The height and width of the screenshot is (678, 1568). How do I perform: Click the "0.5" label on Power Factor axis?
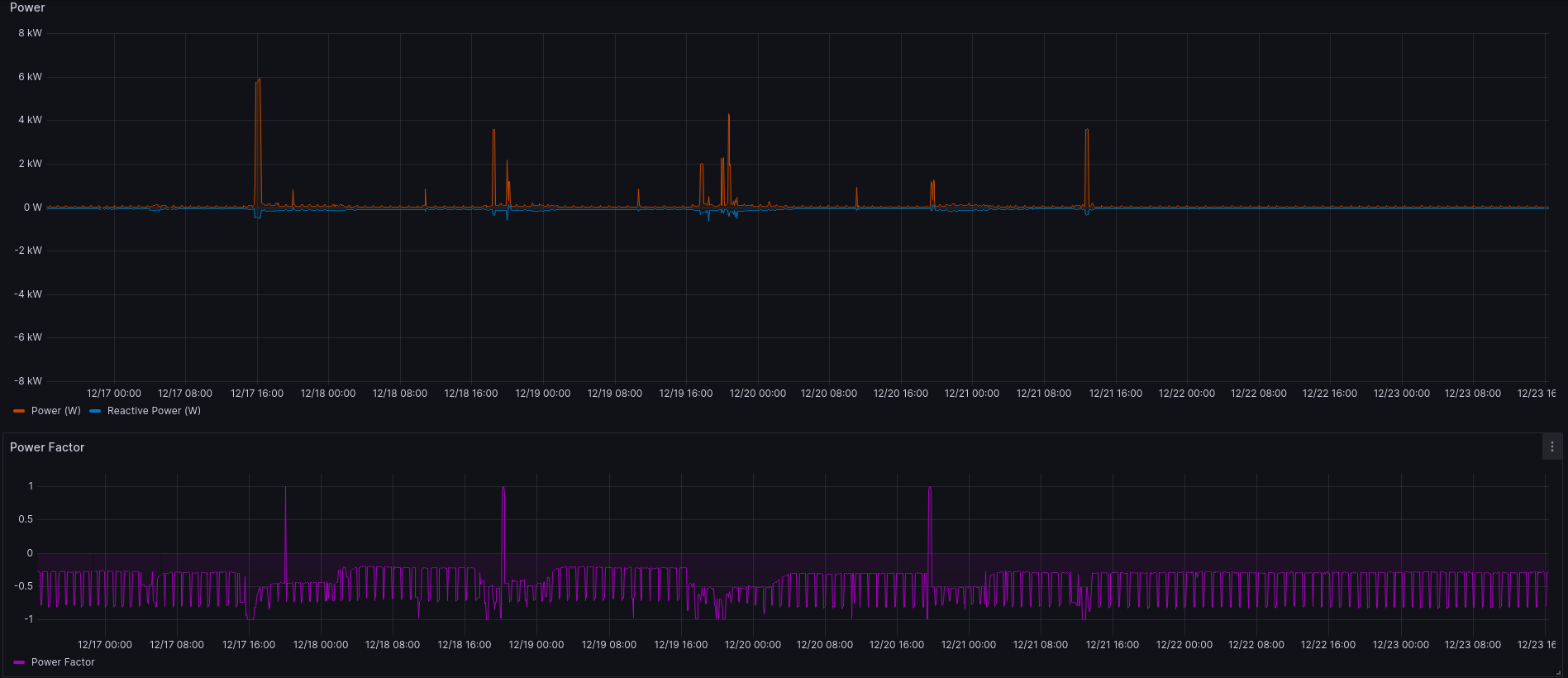tap(26, 519)
